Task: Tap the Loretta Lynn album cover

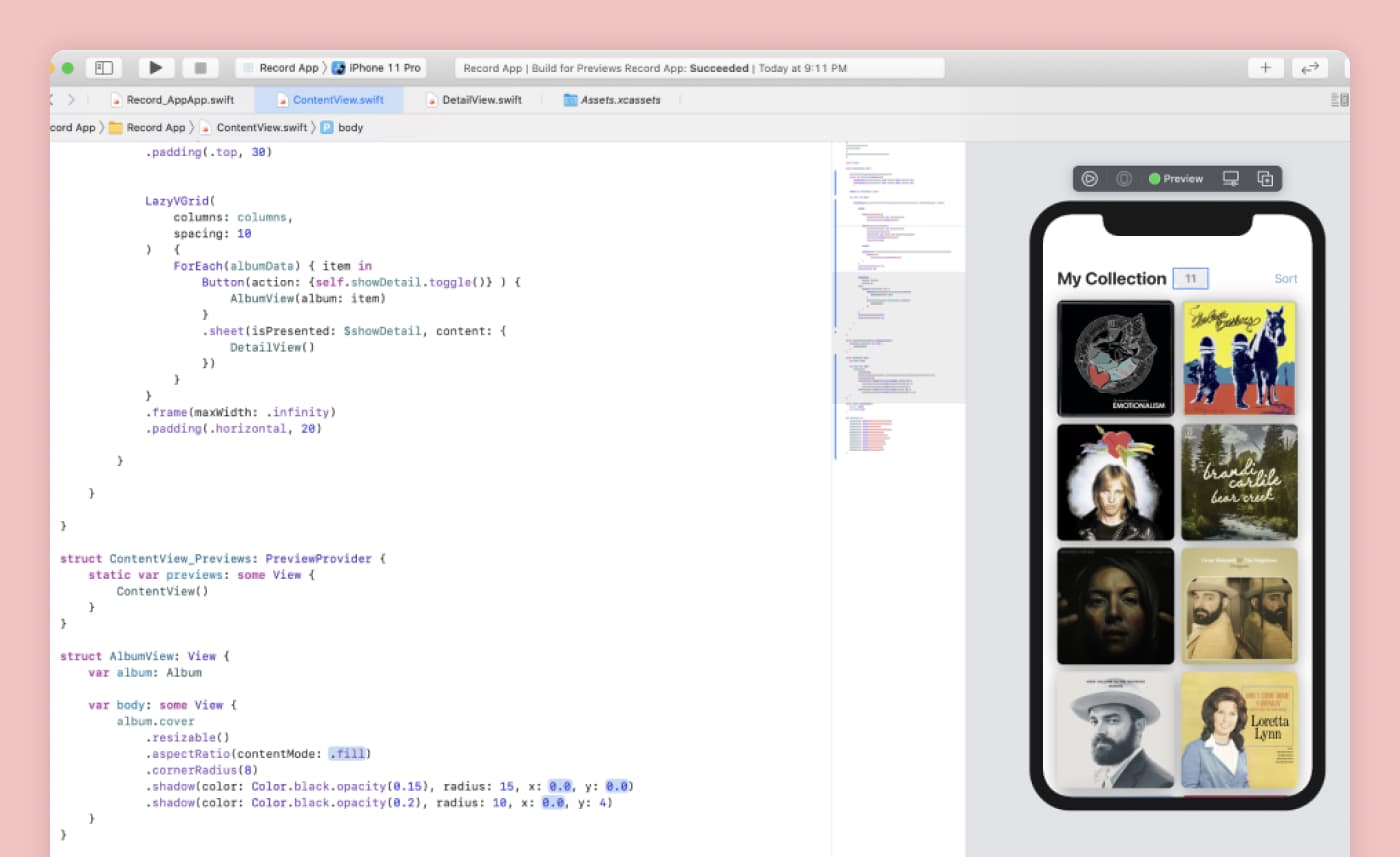Action: [1239, 729]
